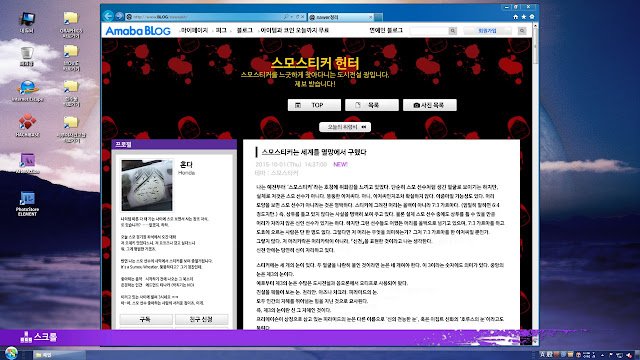Open the 마이페이지 menu link

pos(194,30)
